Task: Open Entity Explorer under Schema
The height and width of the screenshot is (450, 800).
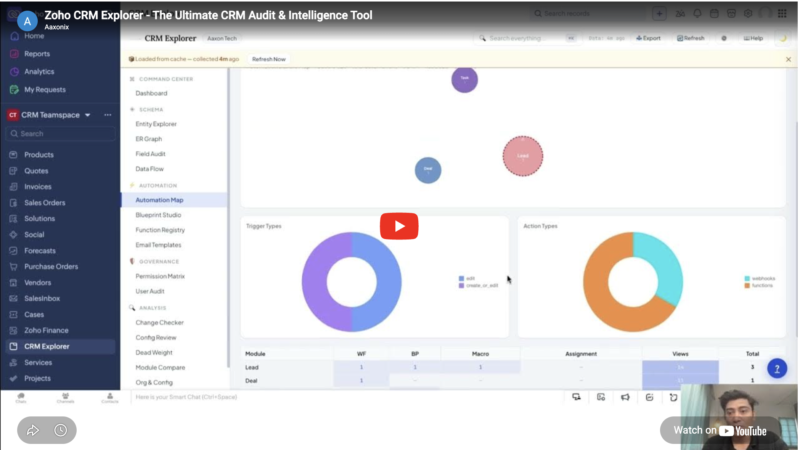Action: point(156,124)
